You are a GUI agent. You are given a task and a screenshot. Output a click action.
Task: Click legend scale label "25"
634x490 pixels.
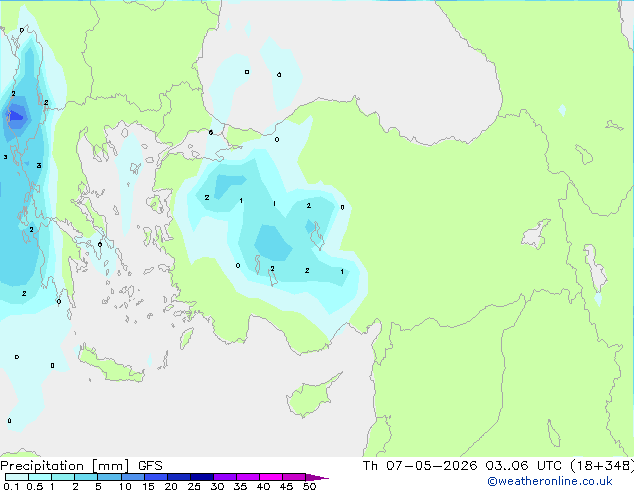tap(194, 486)
